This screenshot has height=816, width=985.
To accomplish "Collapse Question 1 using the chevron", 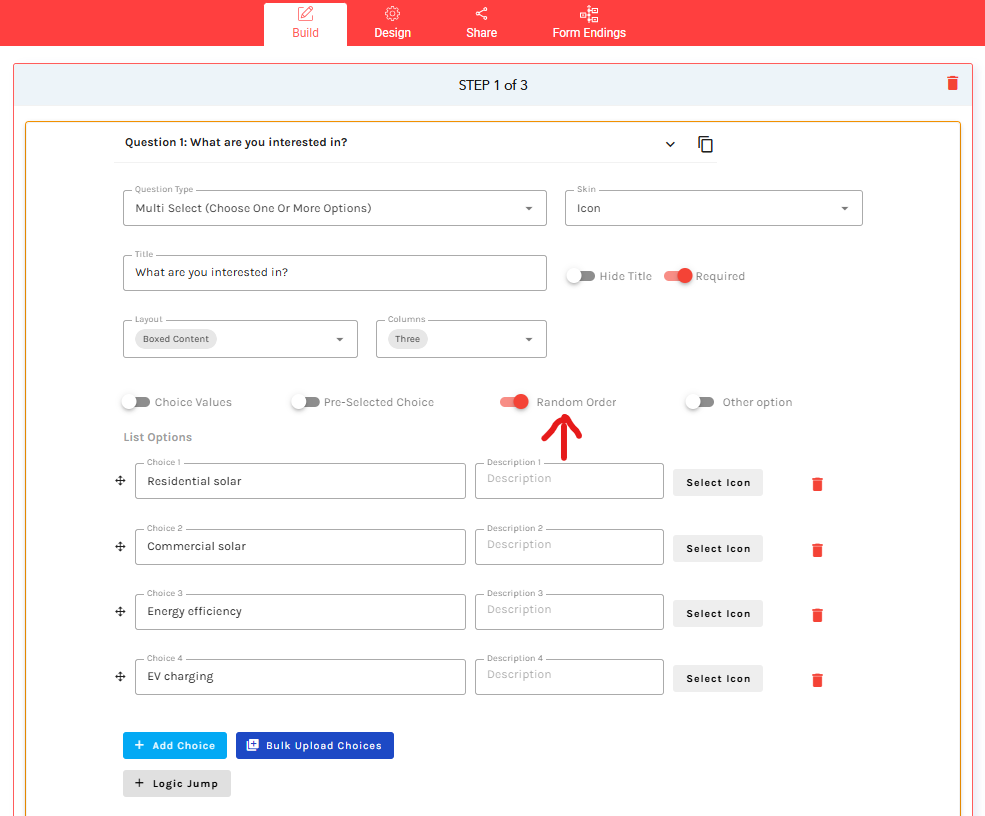I will point(670,144).
